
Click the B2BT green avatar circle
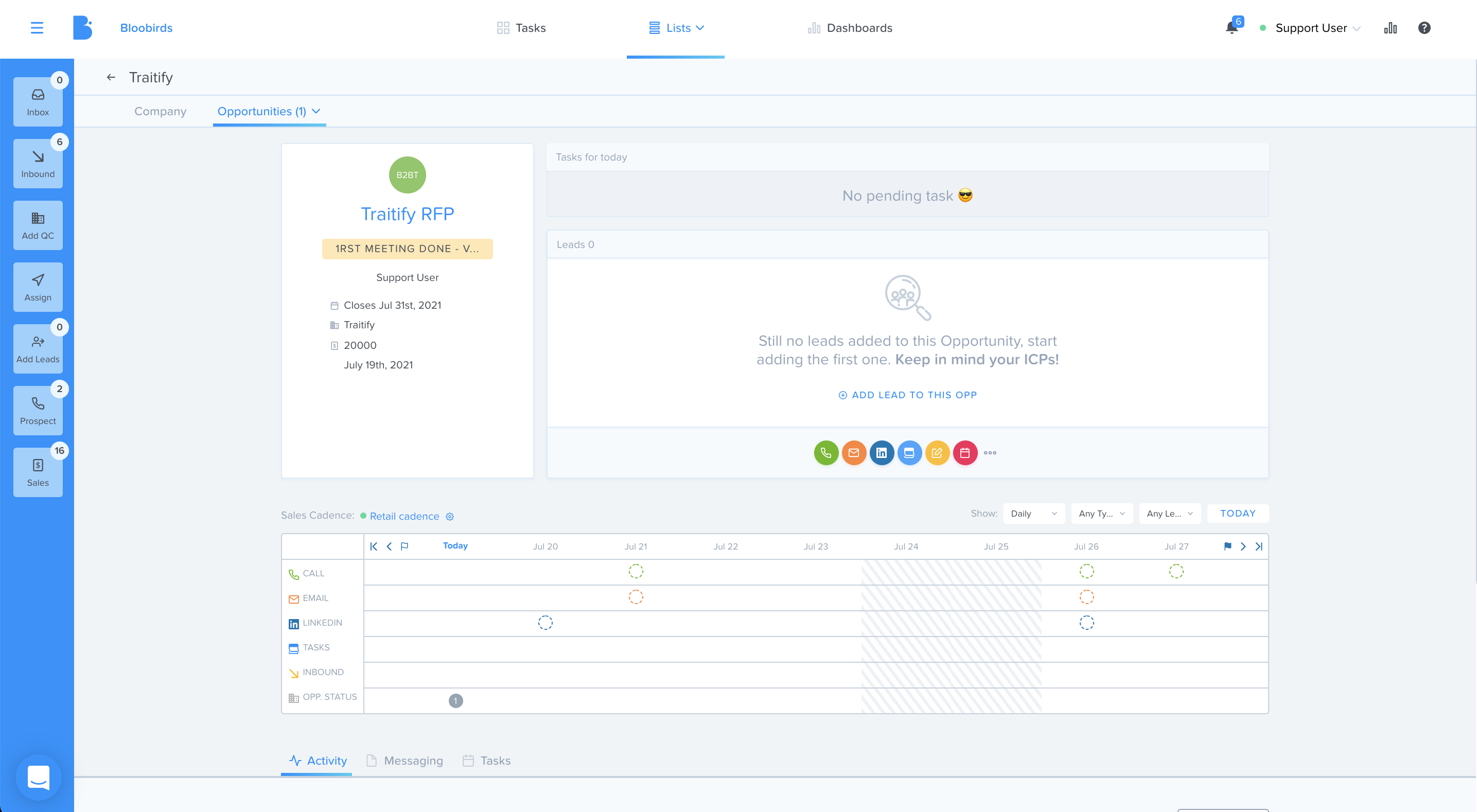point(407,174)
